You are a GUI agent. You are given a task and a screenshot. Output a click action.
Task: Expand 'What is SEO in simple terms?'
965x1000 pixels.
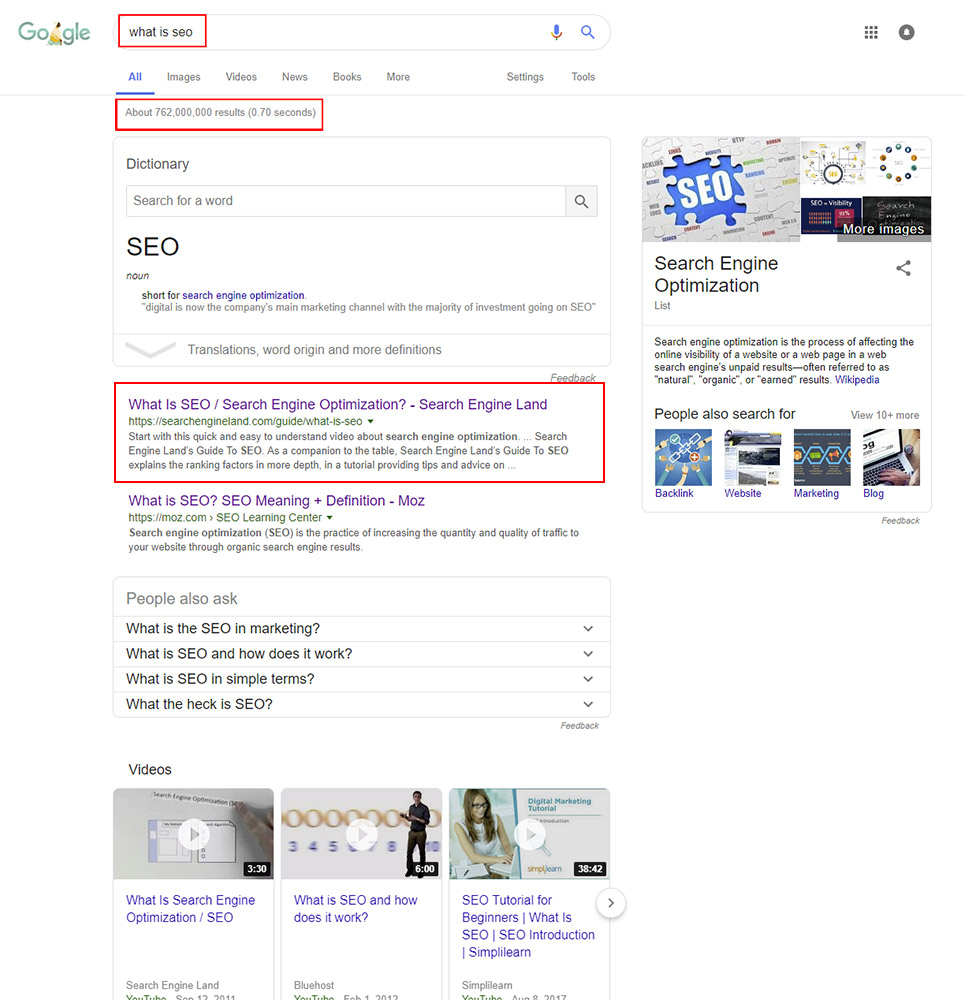coord(362,679)
